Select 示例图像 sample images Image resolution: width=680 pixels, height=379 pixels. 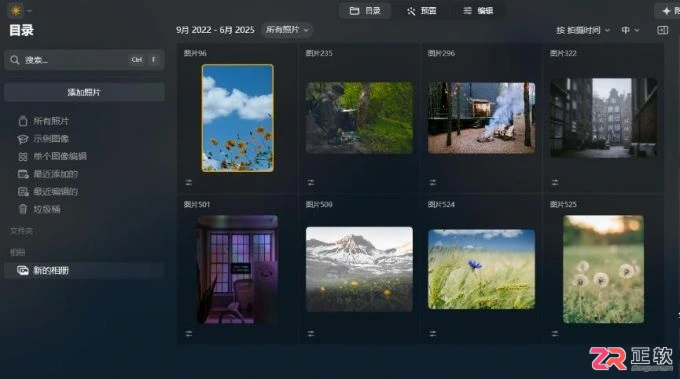point(51,139)
